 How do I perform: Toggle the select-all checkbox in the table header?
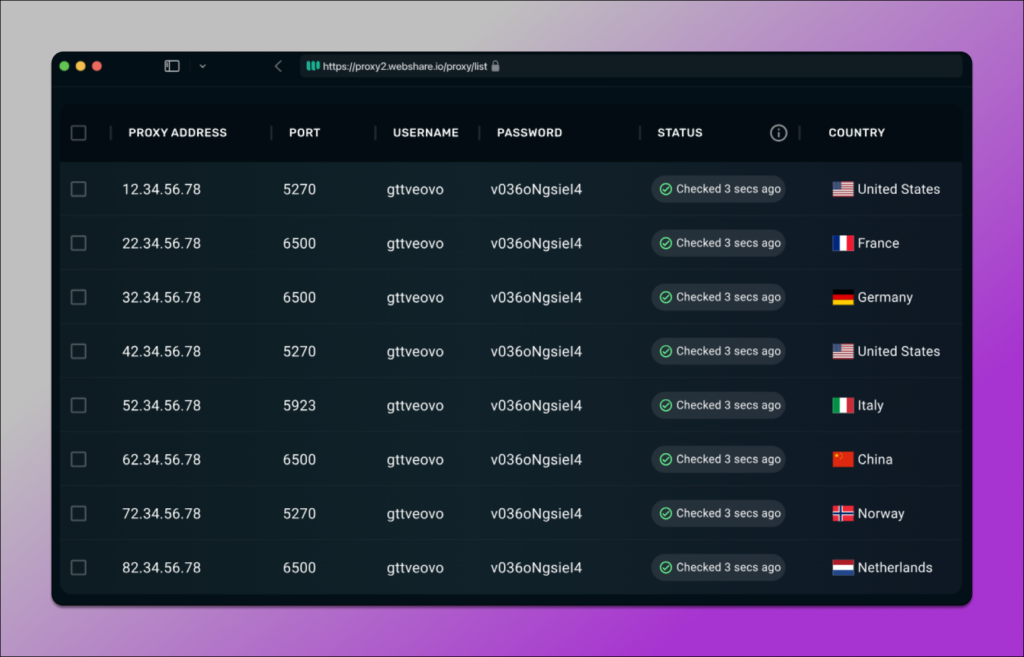(78, 132)
